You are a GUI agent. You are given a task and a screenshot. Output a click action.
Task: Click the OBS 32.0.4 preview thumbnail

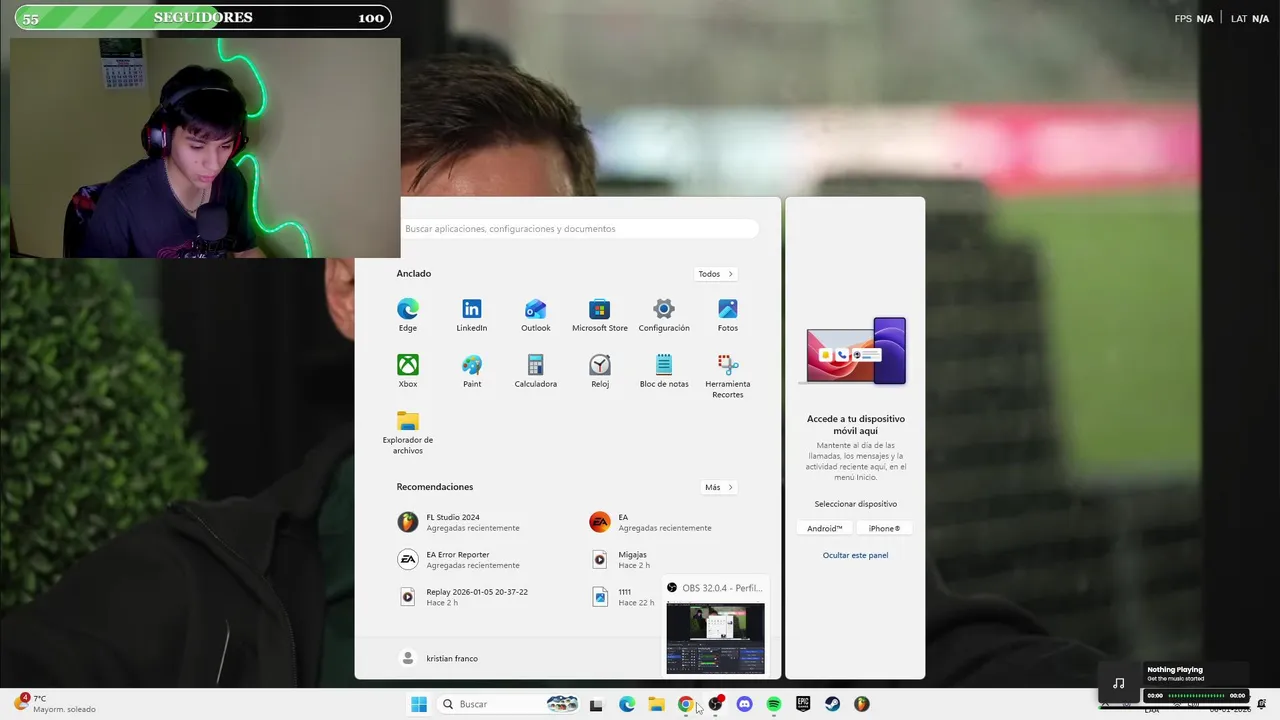pyautogui.click(x=715, y=638)
